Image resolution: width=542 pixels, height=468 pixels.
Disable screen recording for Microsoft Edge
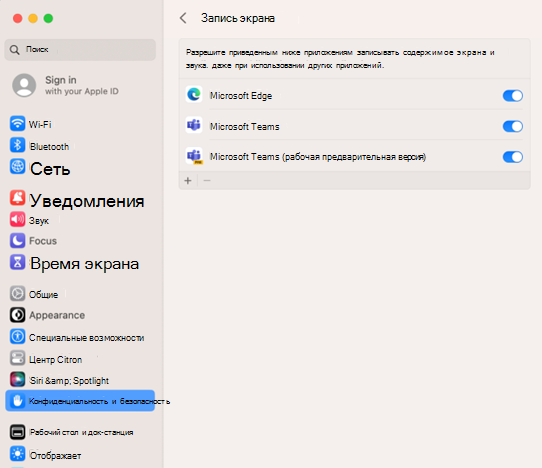(513, 96)
